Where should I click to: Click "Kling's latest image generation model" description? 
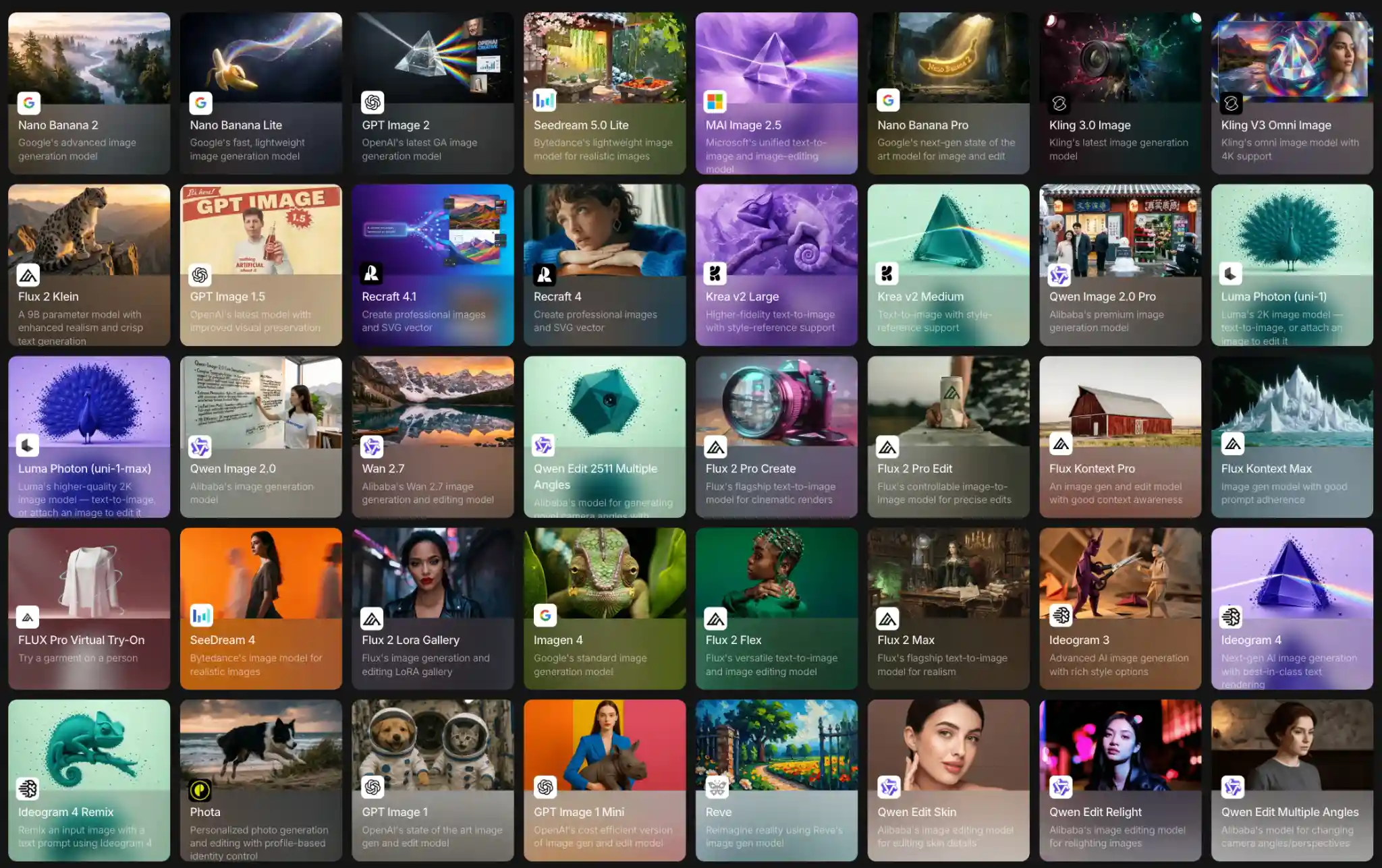[x=1118, y=149]
